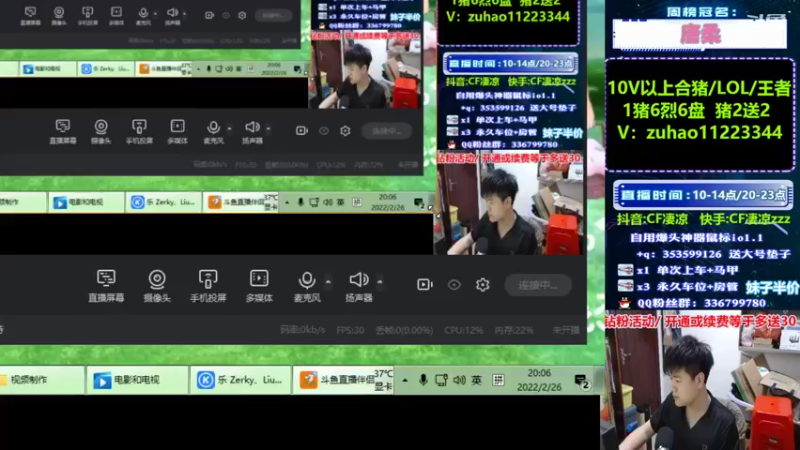
Task: Open 电影和电视 in the medium nested taskbar
Action: tap(86, 203)
